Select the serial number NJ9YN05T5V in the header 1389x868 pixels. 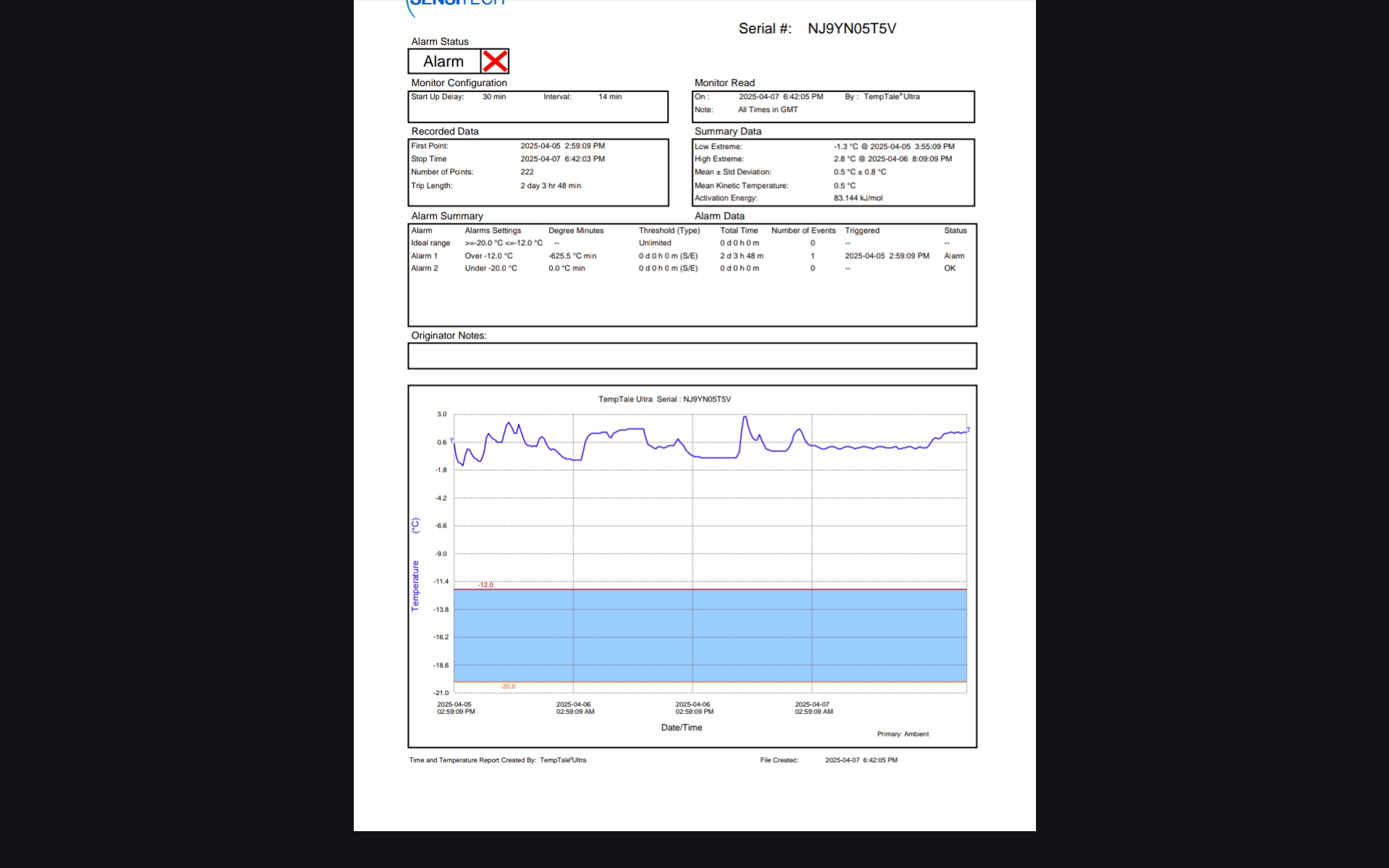[851, 29]
